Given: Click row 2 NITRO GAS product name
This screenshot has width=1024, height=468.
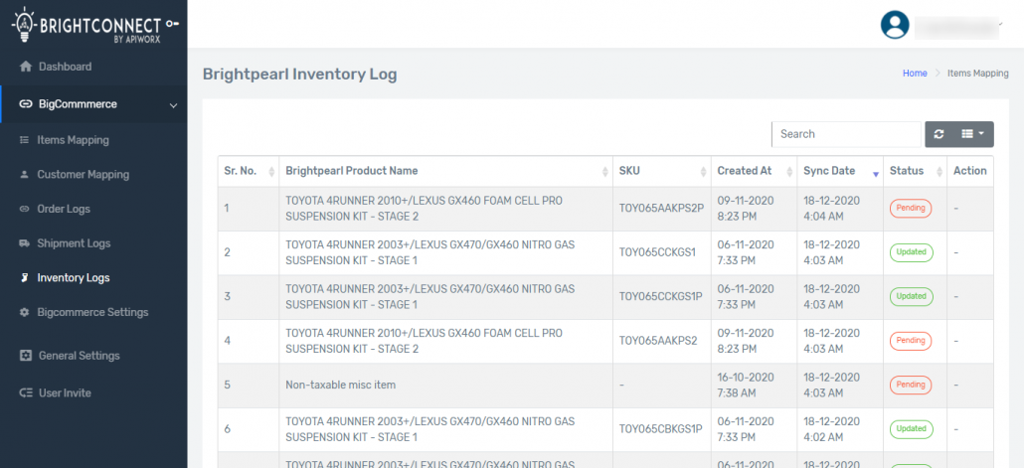Looking at the screenshot, I should [x=430, y=253].
